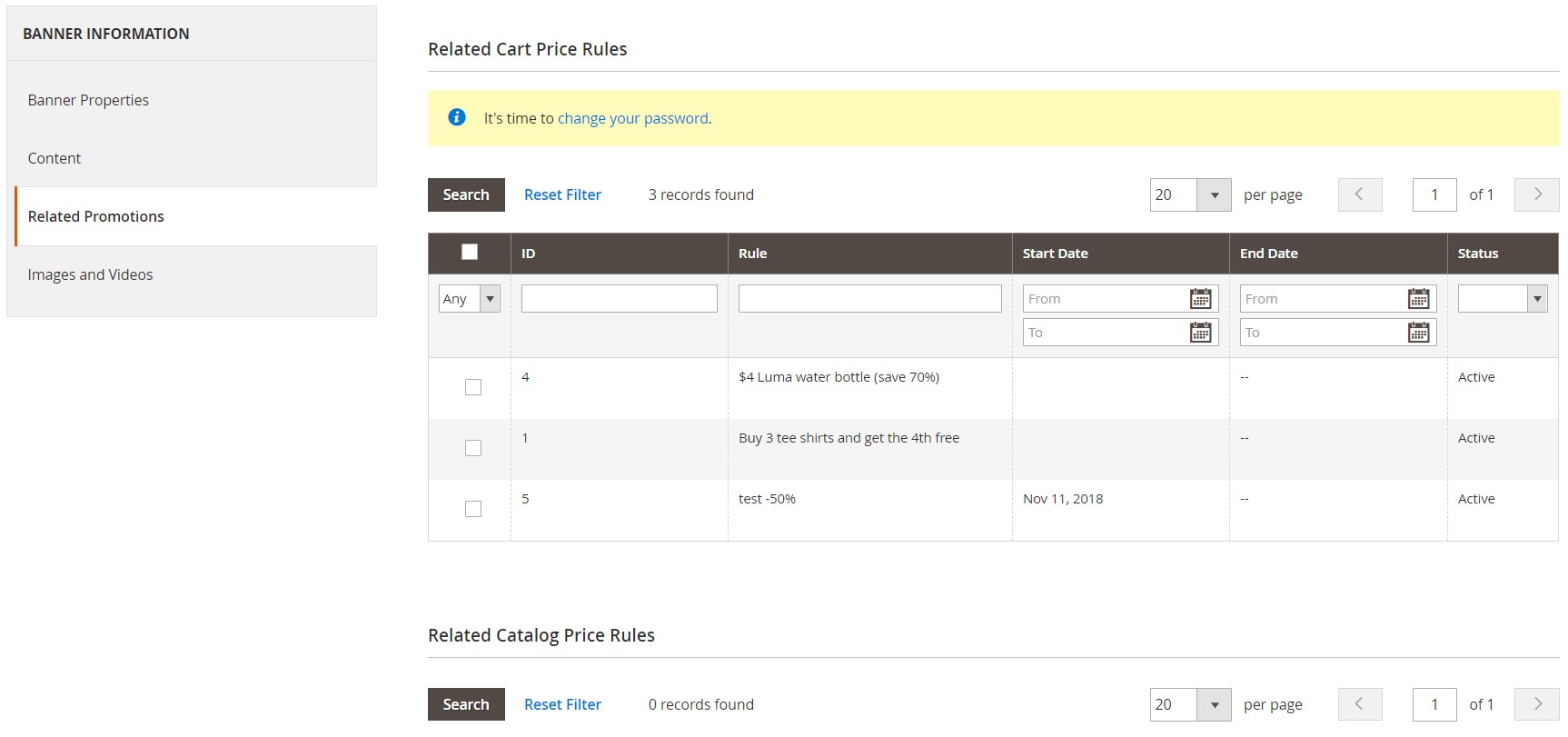Open Start Date From calendar picker
The height and width of the screenshot is (737, 1568).
tap(1200, 299)
